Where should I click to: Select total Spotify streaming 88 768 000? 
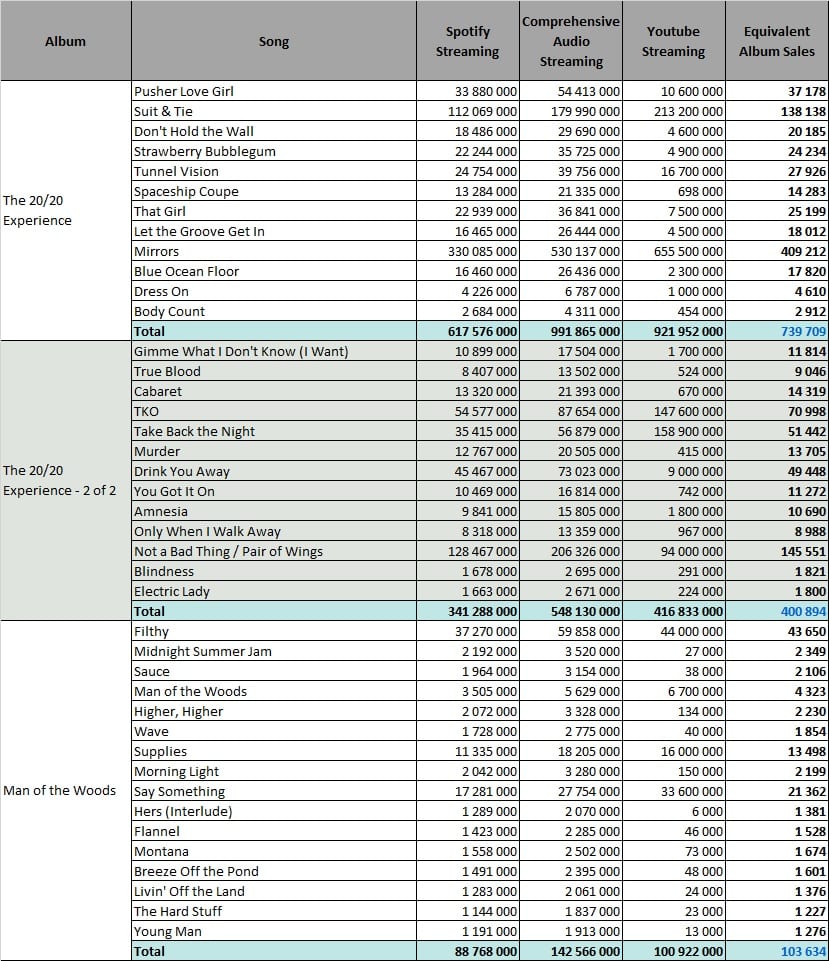coord(467,951)
